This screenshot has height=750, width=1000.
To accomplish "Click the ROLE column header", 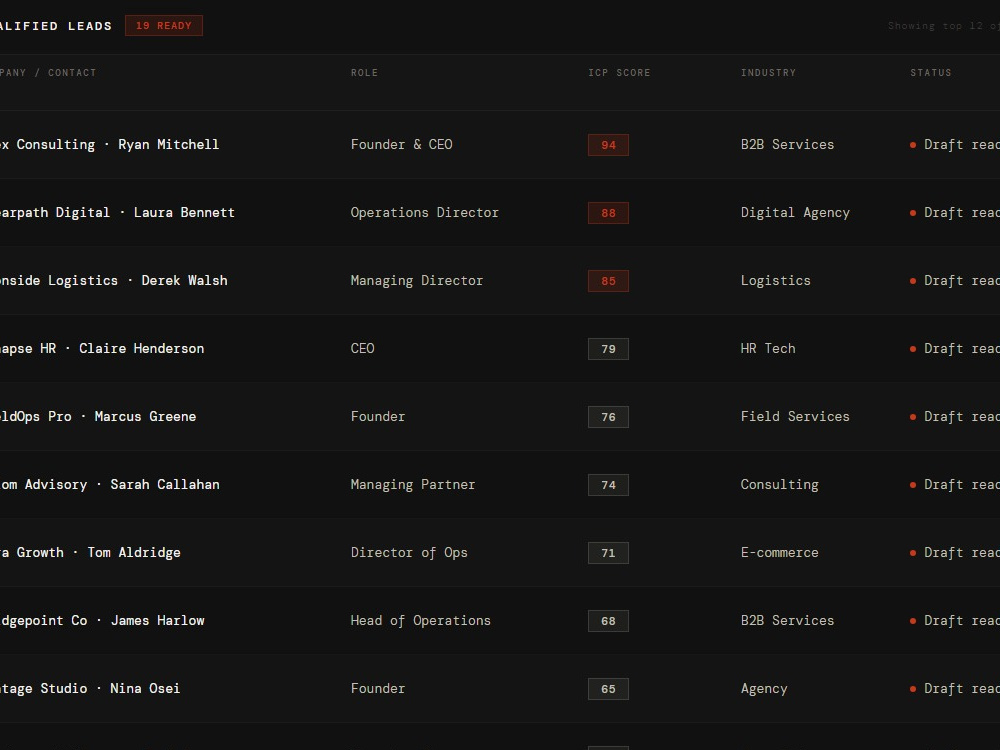I will 364,73.
